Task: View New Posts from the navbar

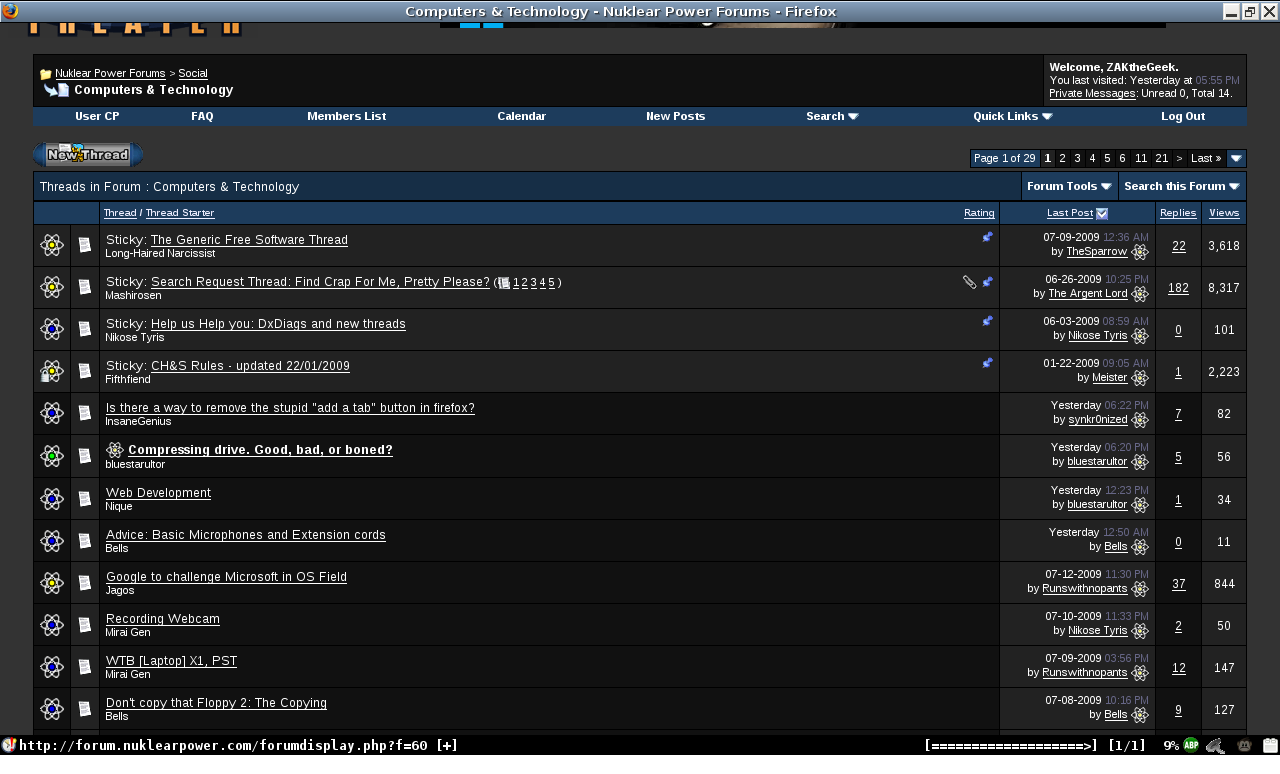Action: [675, 116]
